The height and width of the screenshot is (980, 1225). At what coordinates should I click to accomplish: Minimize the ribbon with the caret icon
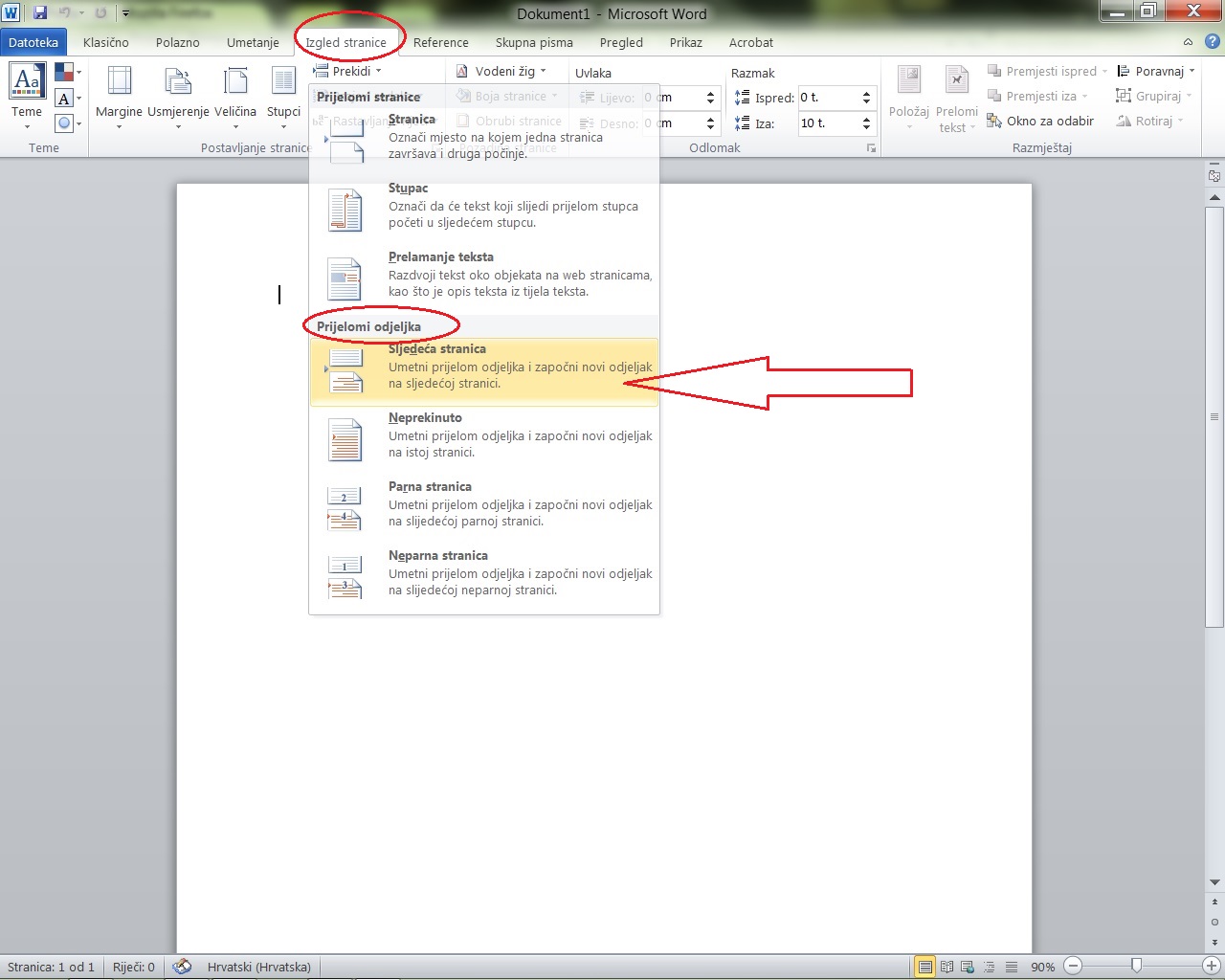1188,42
